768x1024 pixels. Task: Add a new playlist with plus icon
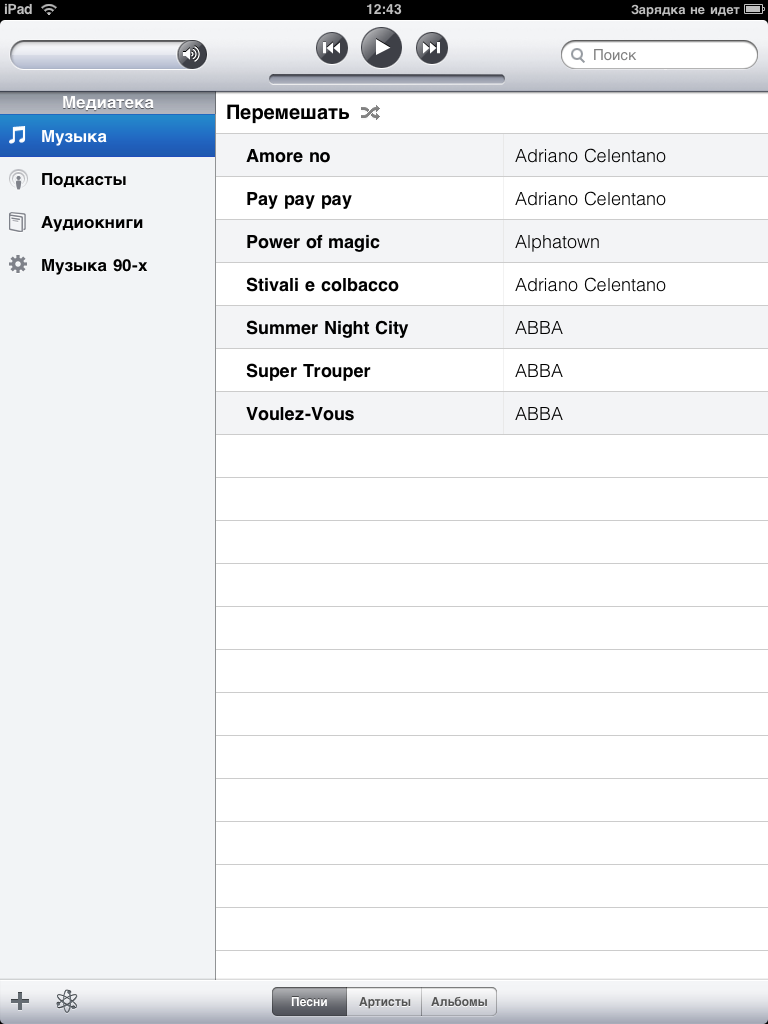click(20, 1000)
